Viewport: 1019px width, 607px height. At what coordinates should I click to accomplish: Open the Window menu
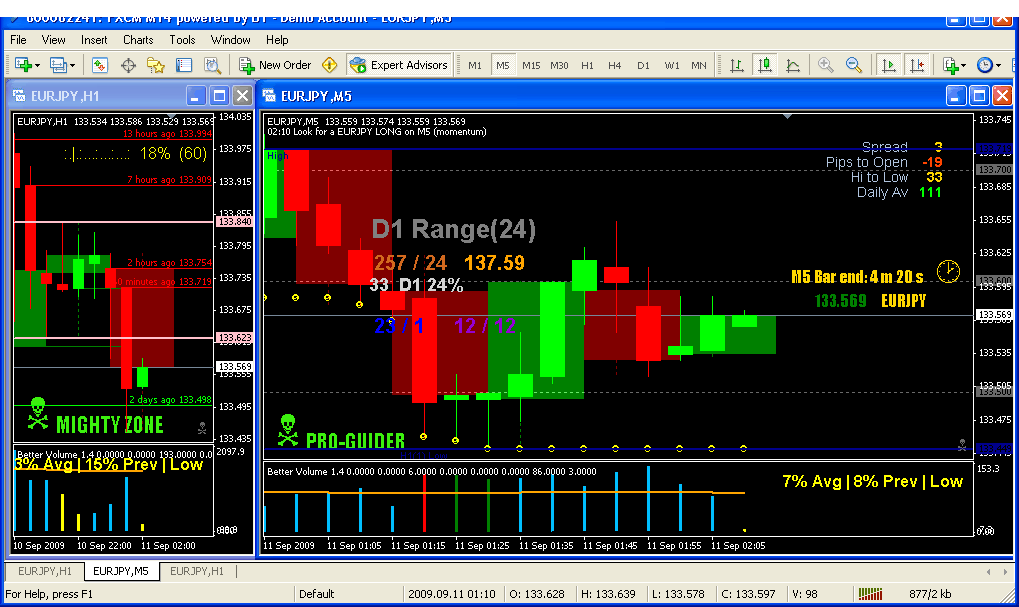(x=231, y=40)
